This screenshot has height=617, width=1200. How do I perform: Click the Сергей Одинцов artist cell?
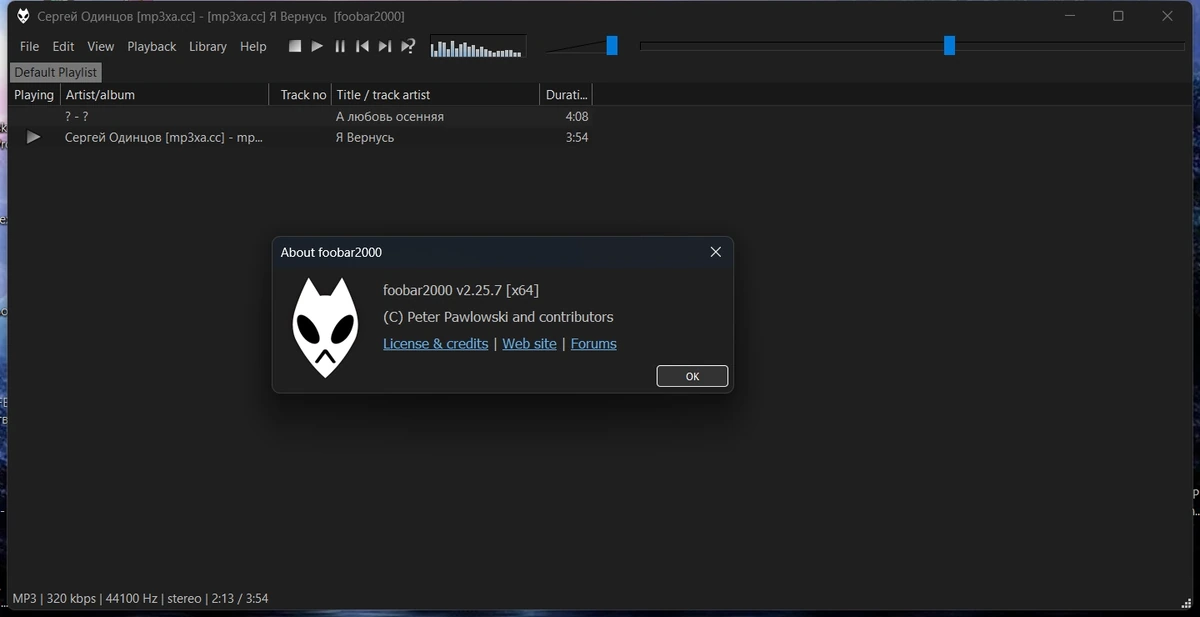(x=164, y=138)
